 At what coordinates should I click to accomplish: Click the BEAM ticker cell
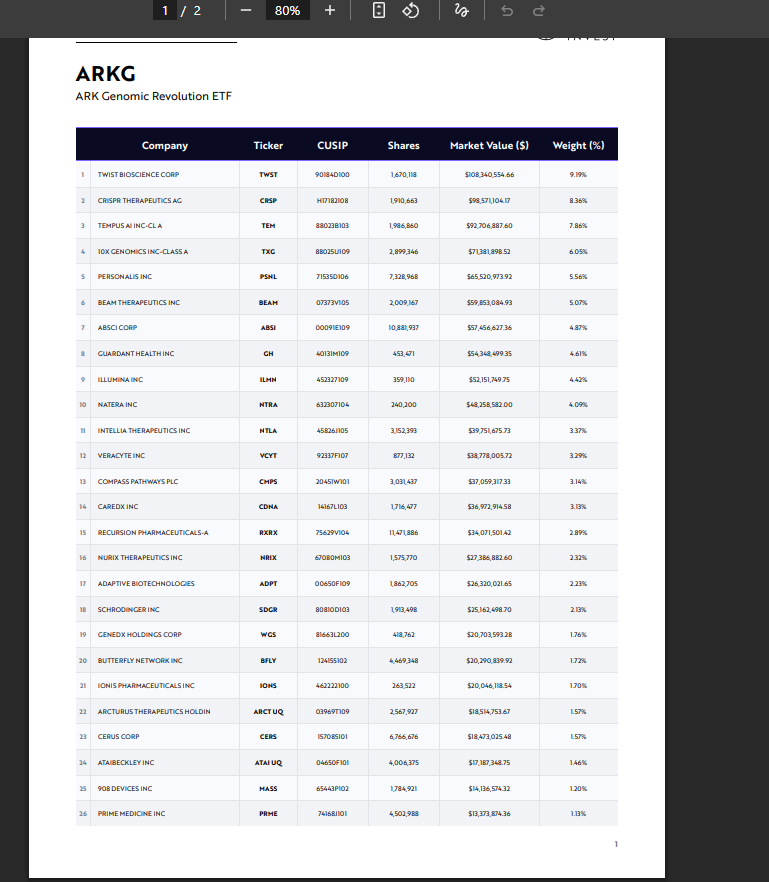(x=268, y=303)
